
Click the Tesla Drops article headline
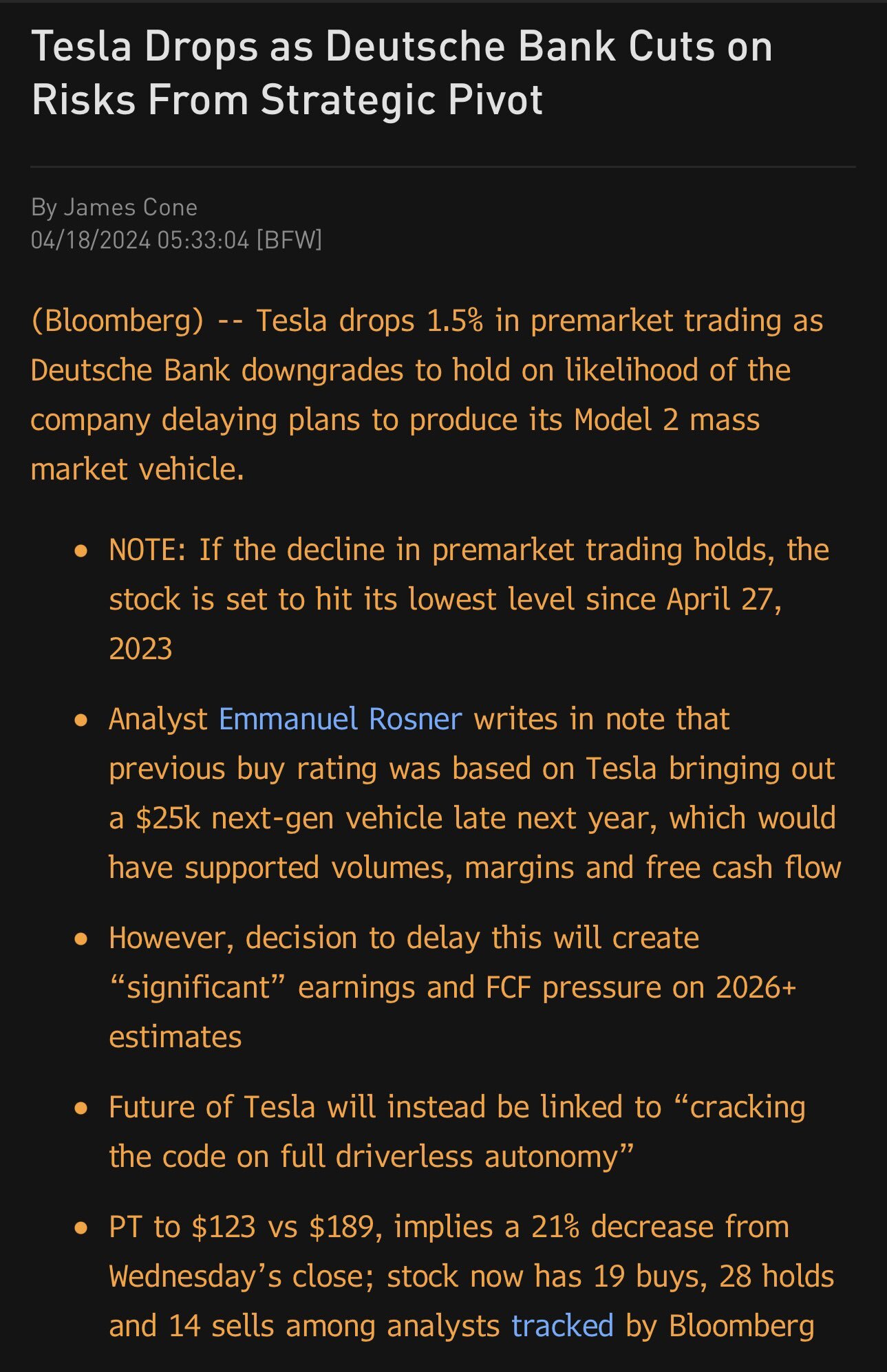point(401,73)
